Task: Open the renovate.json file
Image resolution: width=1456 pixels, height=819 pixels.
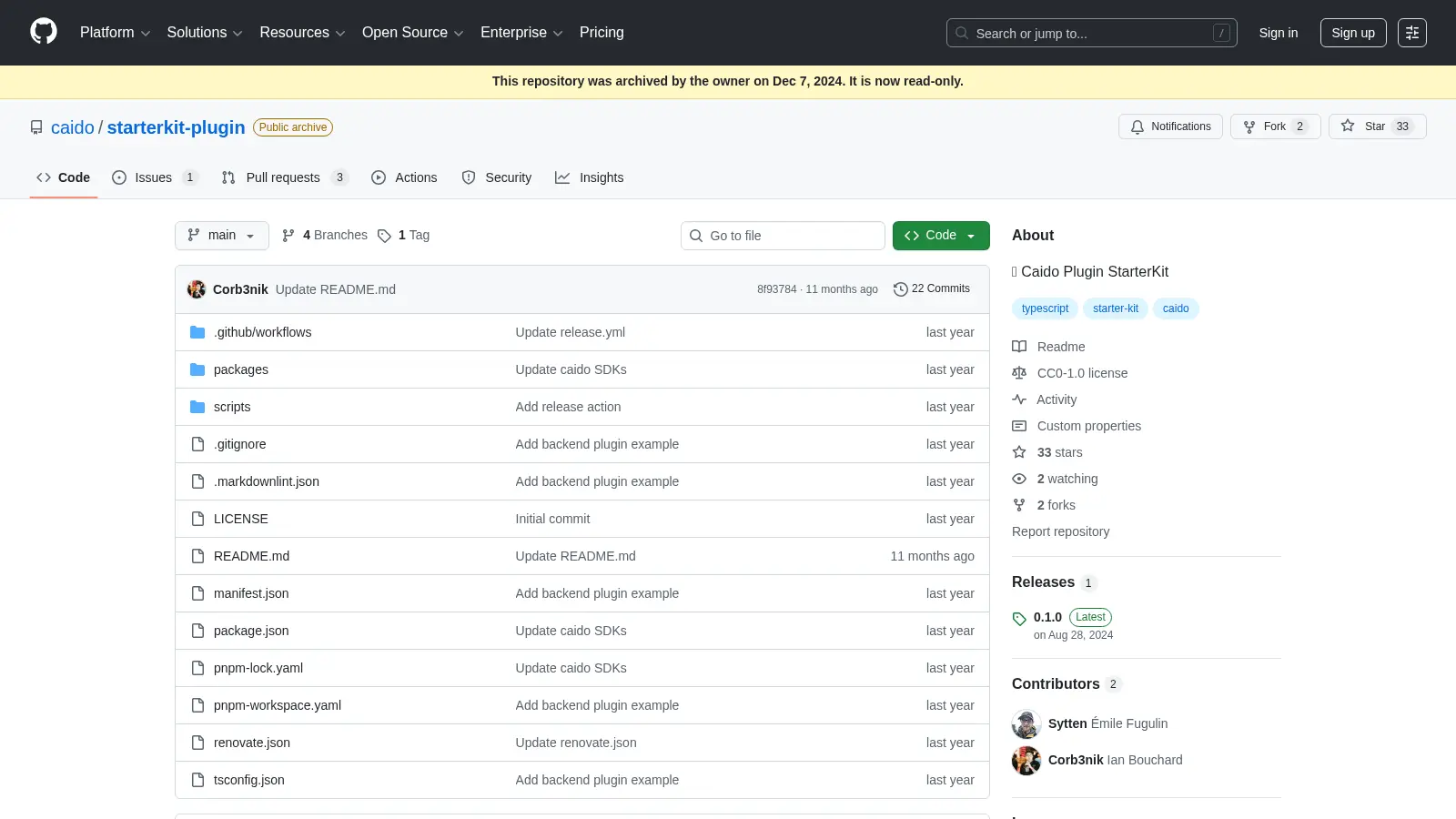Action: click(x=252, y=743)
